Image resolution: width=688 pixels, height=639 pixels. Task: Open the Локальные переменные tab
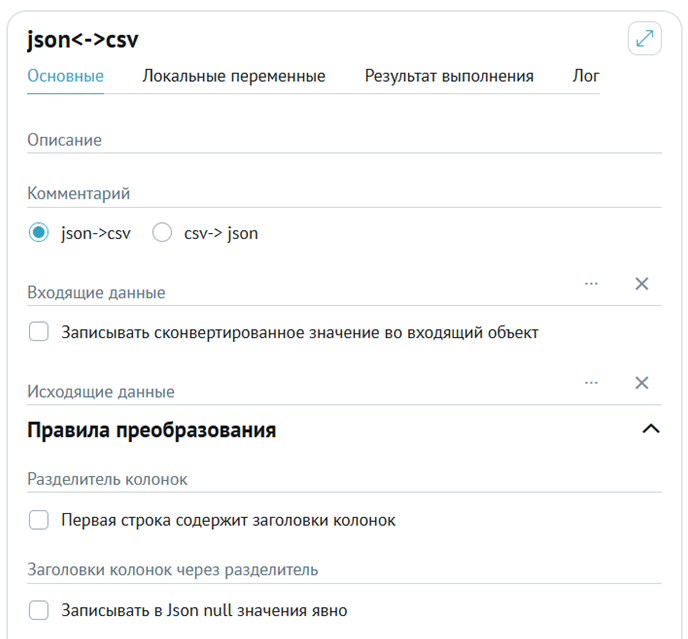coord(234,76)
